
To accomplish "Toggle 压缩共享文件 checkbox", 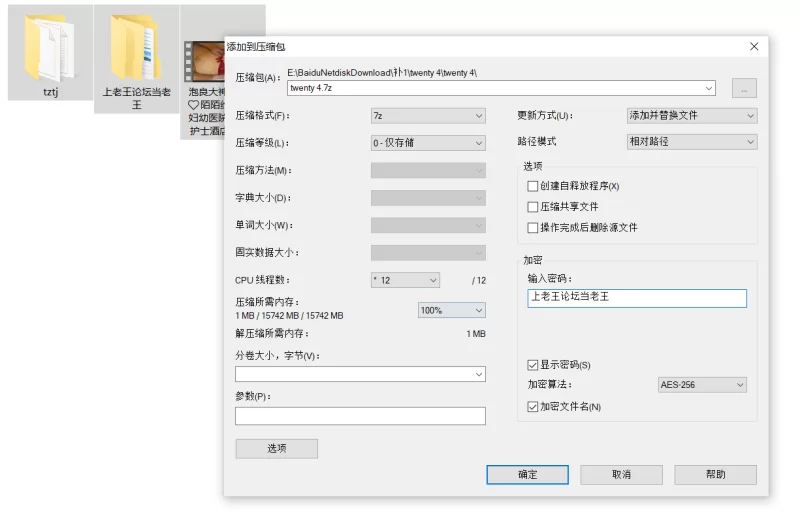I will tap(533, 207).
